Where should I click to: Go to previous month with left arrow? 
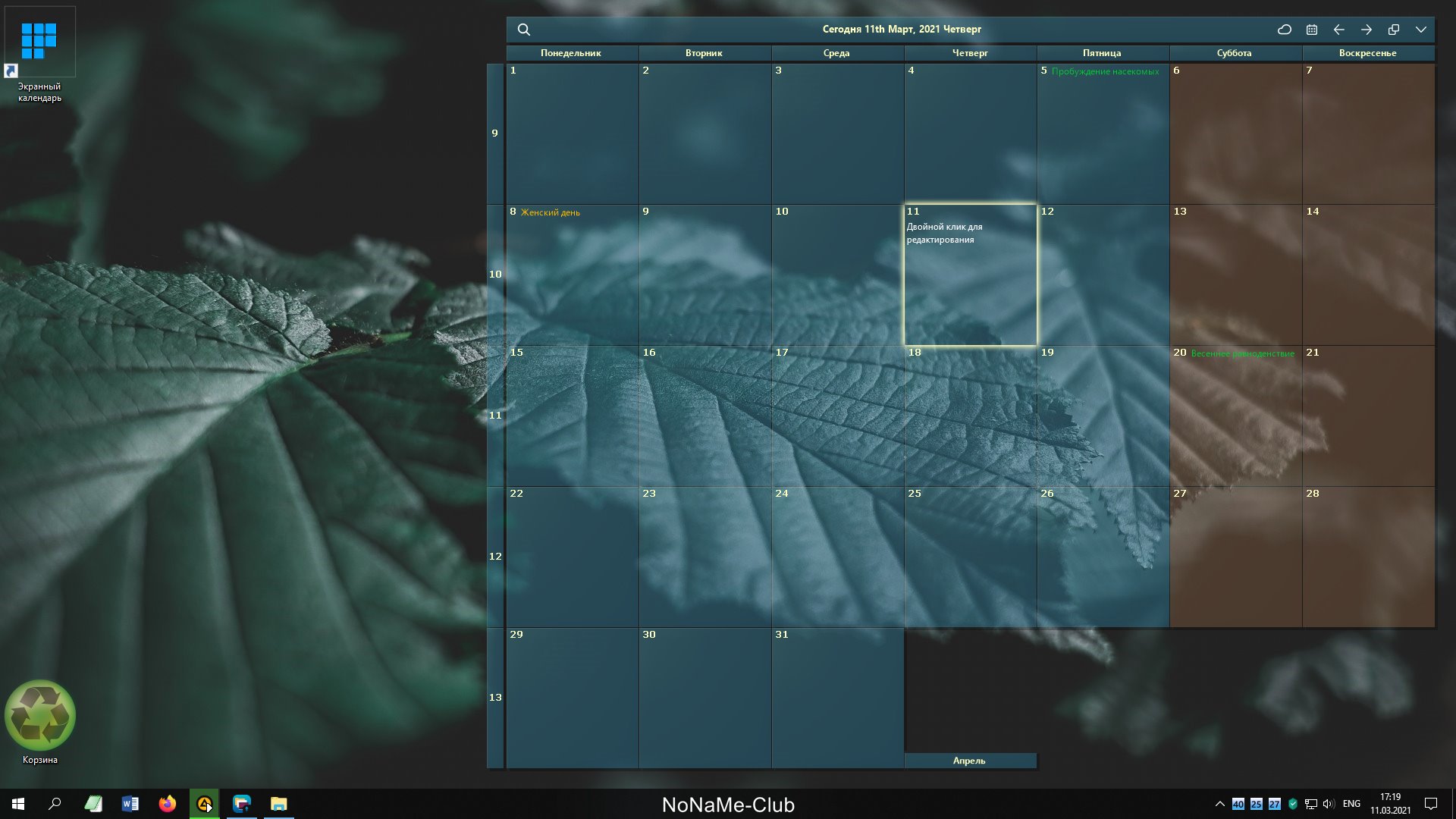(1339, 30)
